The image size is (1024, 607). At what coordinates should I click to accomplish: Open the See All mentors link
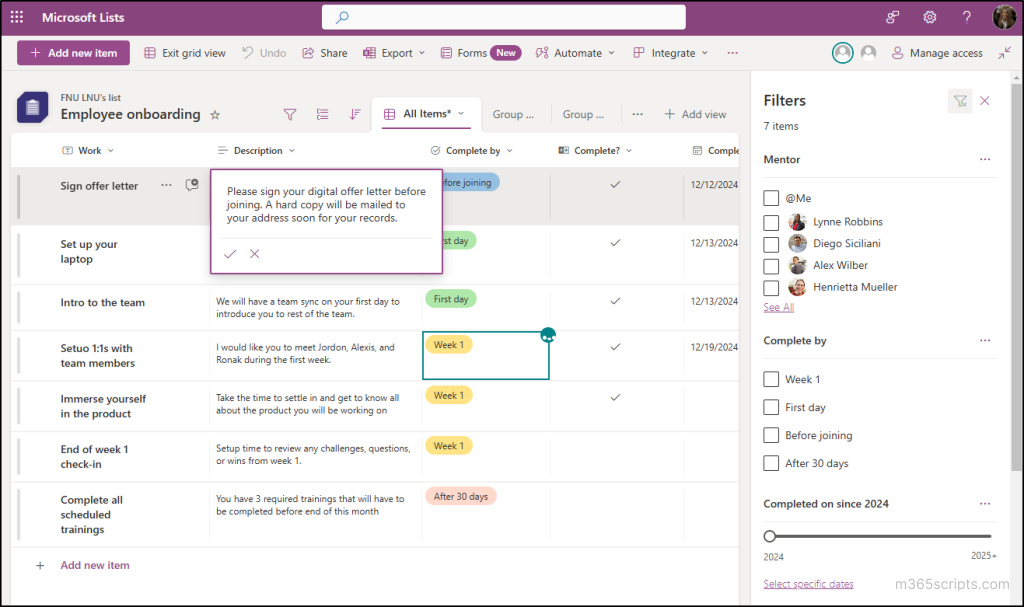tap(778, 307)
